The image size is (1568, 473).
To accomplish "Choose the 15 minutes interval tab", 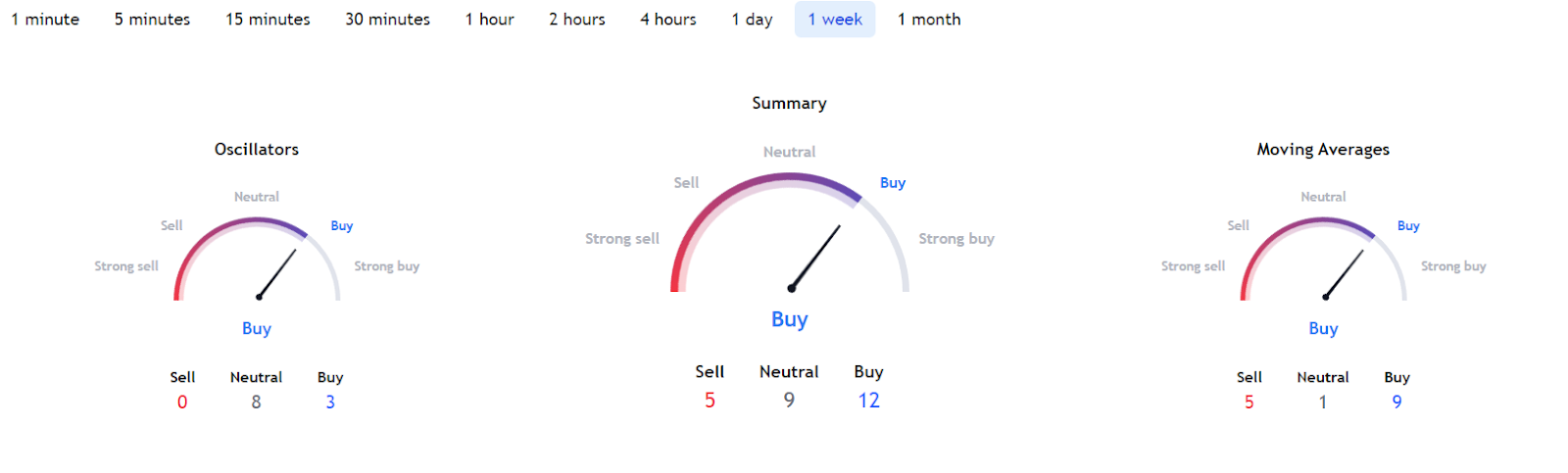I will (x=268, y=20).
